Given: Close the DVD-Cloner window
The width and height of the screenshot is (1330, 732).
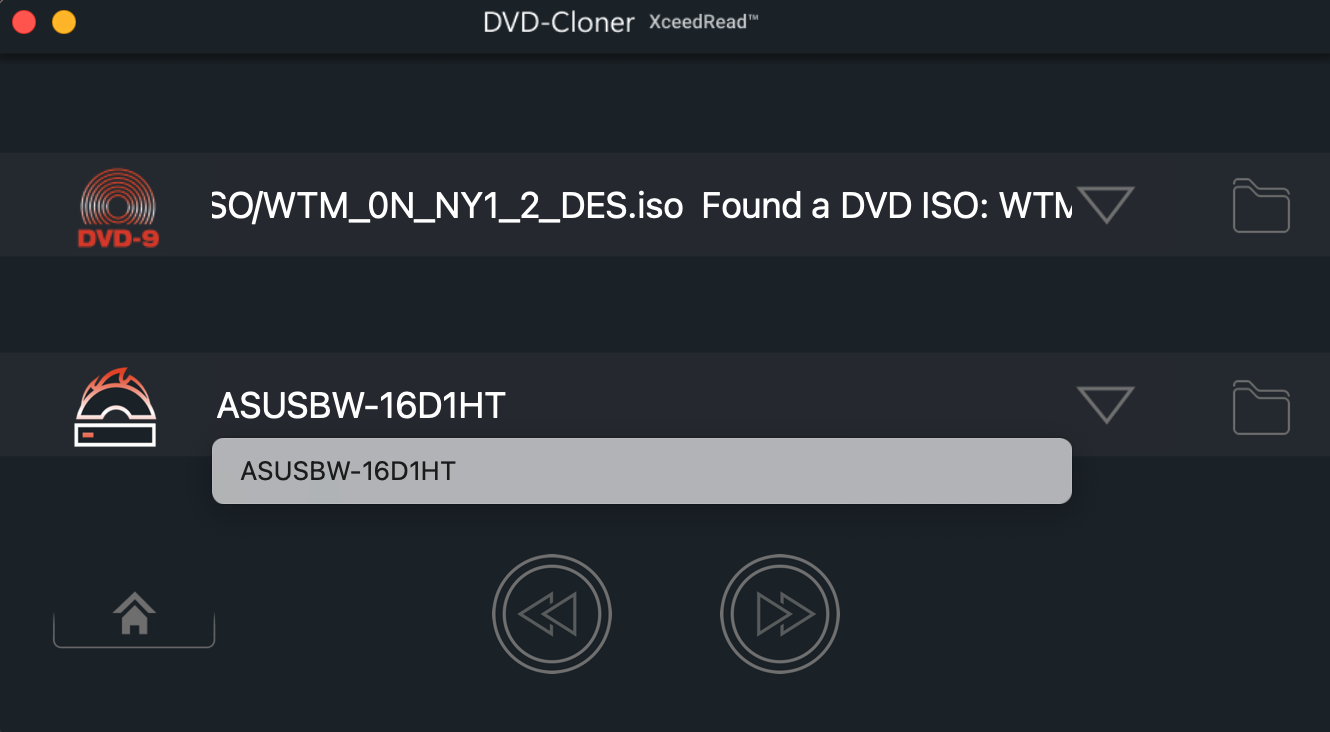Looking at the screenshot, I should (24, 22).
